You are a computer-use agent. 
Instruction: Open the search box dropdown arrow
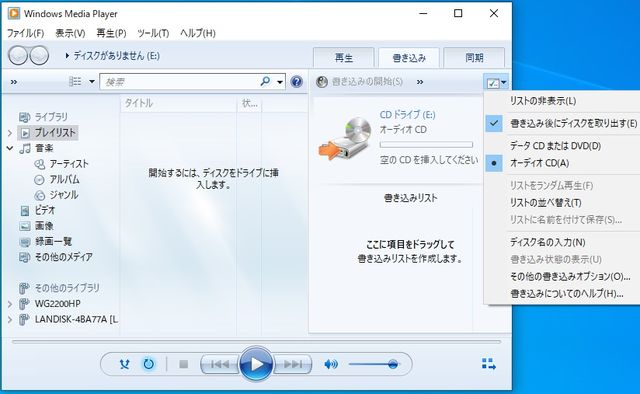coord(280,82)
